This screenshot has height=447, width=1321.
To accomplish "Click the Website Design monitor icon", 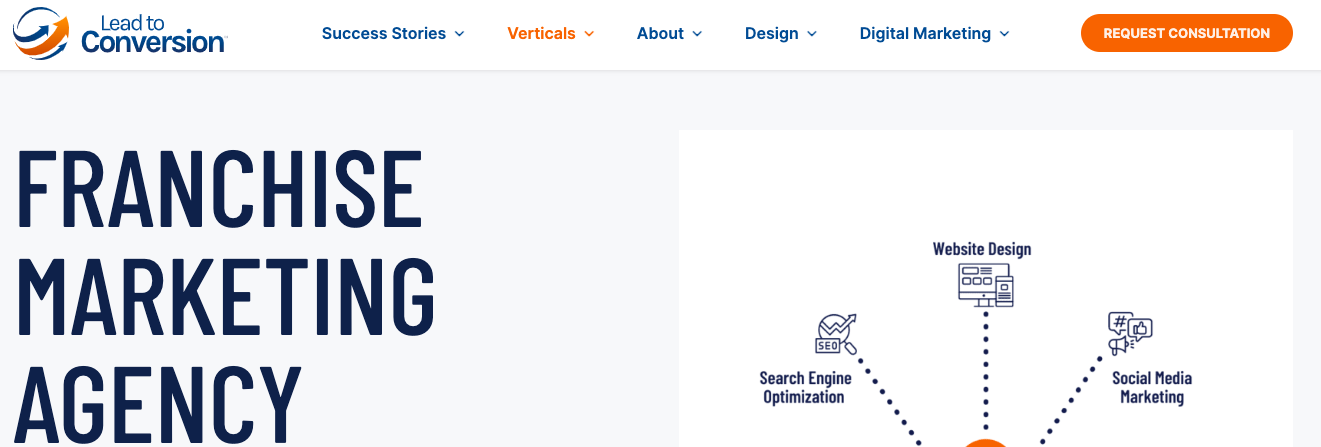I will [985, 285].
